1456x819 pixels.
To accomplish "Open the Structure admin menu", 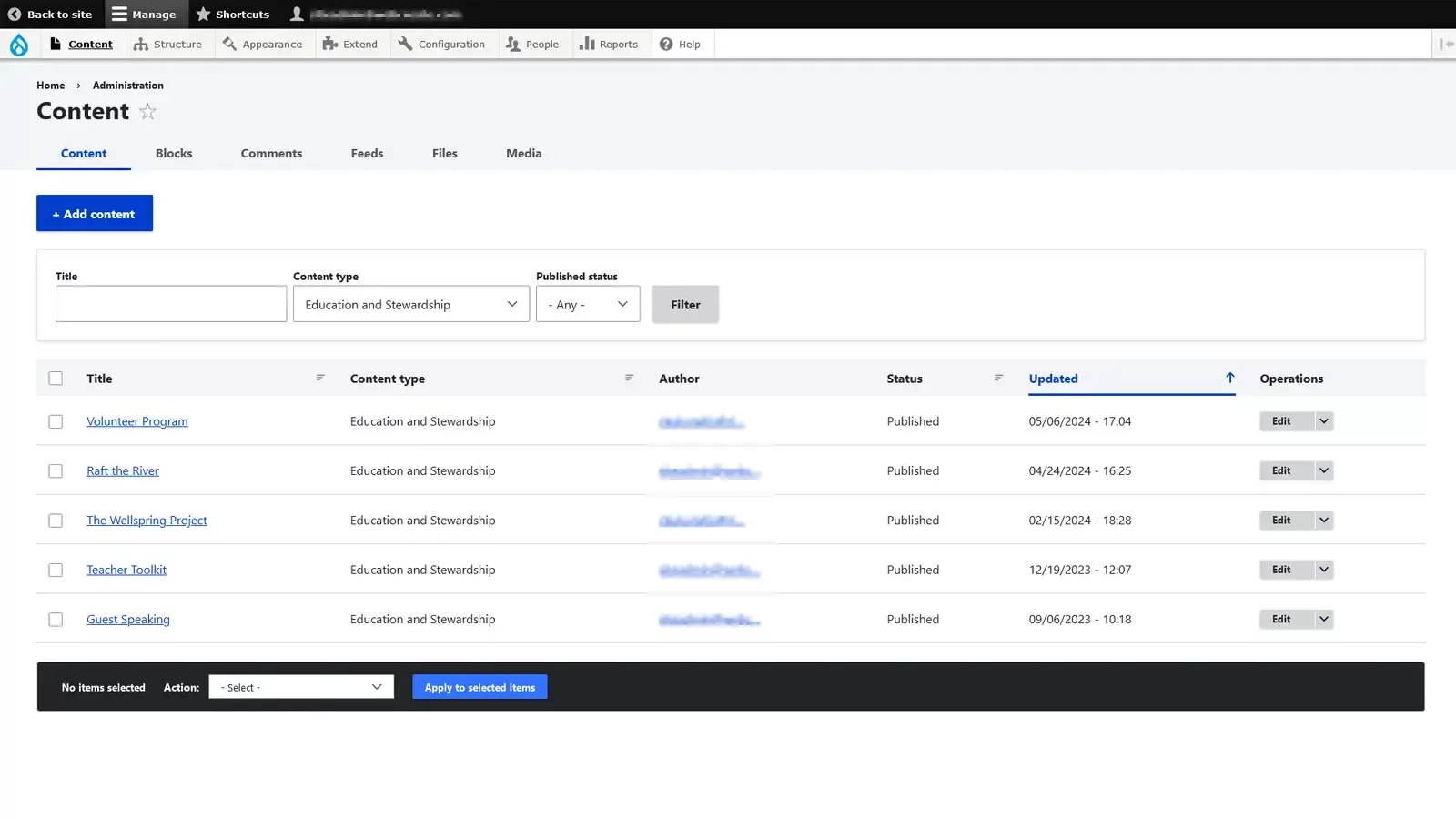I will [167, 45].
